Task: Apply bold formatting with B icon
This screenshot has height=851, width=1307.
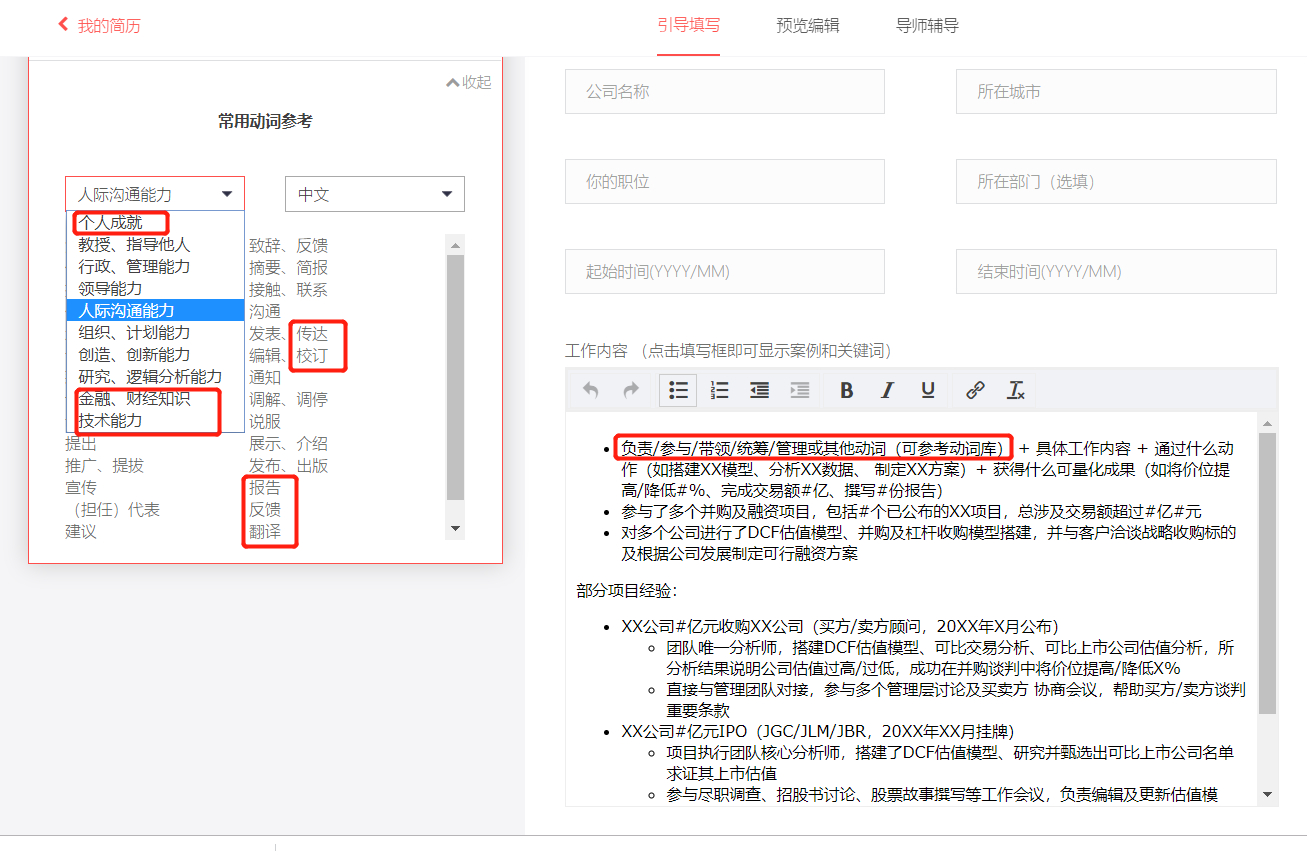Action: click(847, 390)
